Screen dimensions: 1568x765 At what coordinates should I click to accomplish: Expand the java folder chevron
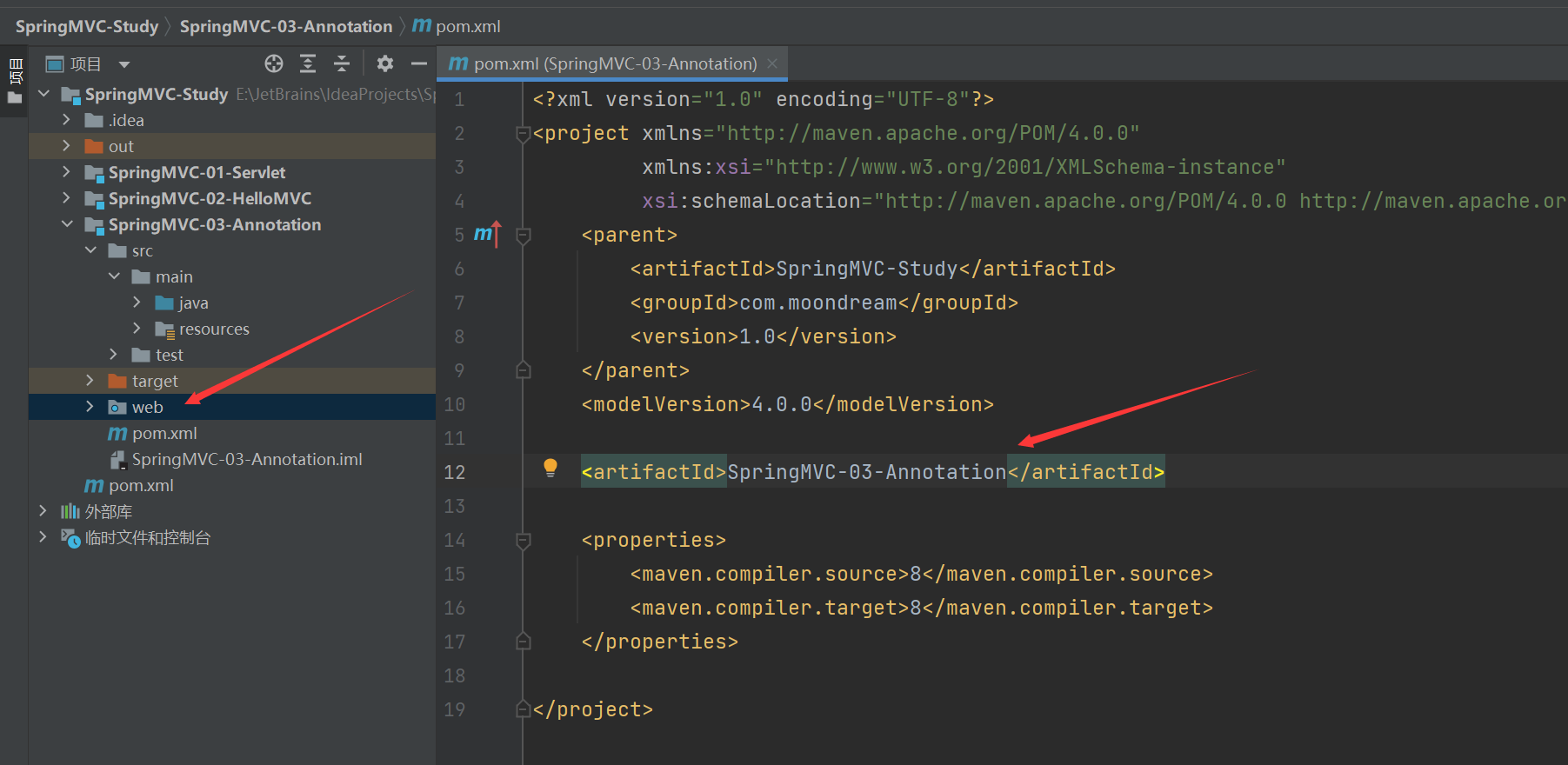(137, 302)
